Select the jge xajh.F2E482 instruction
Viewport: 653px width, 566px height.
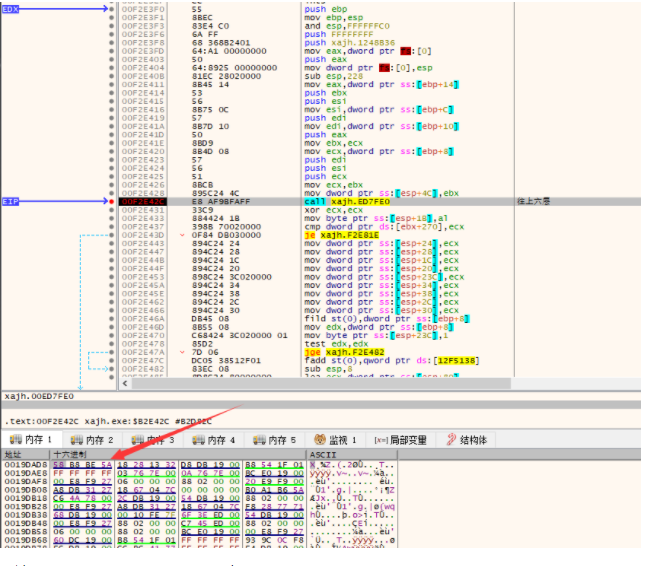[x=344, y=352]
